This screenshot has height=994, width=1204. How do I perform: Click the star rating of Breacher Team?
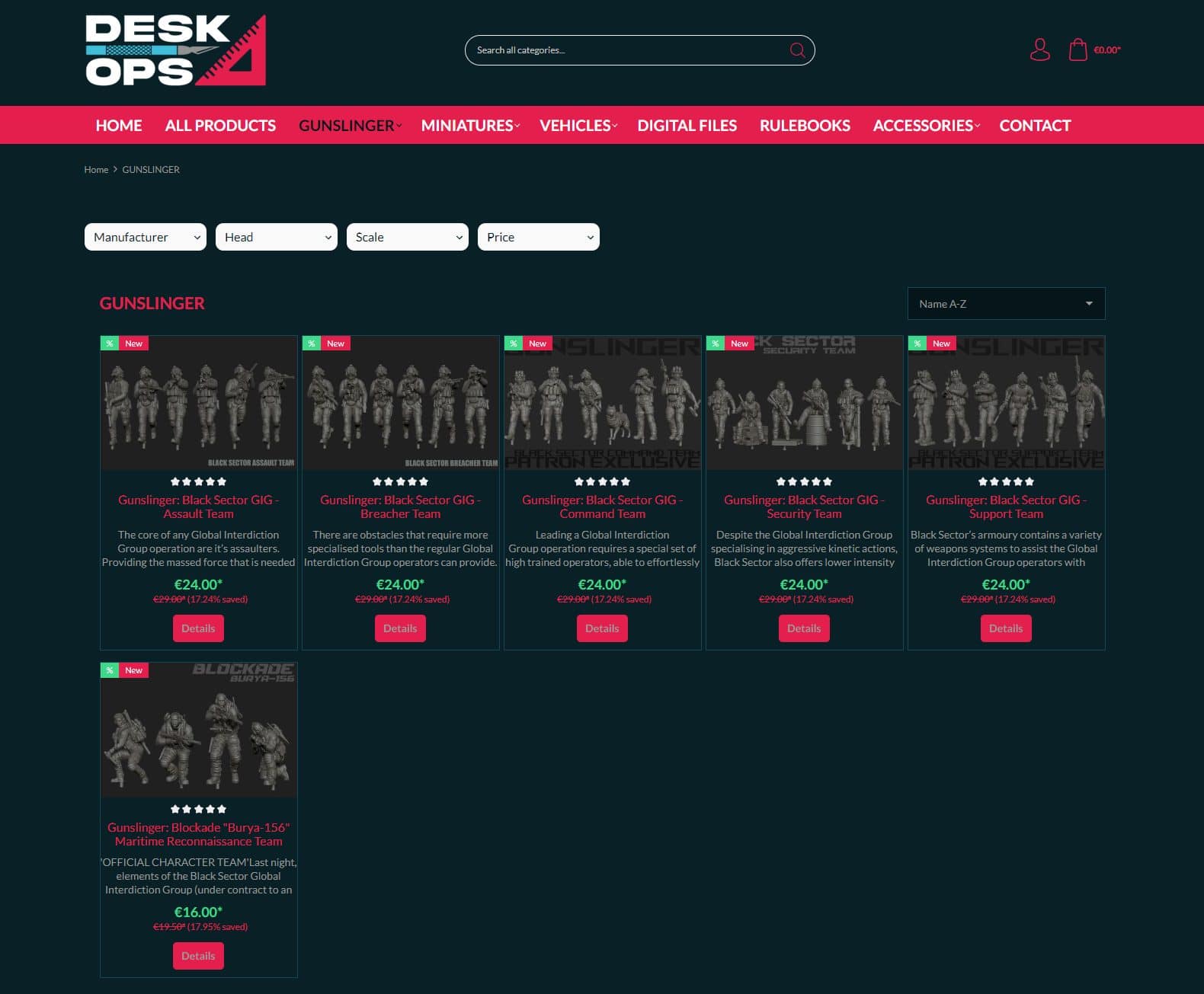pyautogui.click(x=400, y=481)
